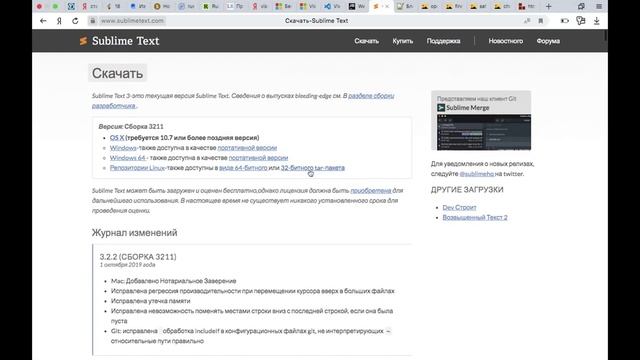Screen dimensions: 640x360
Task: Click the lock icon beside the site address
Action: coord(93,21)
